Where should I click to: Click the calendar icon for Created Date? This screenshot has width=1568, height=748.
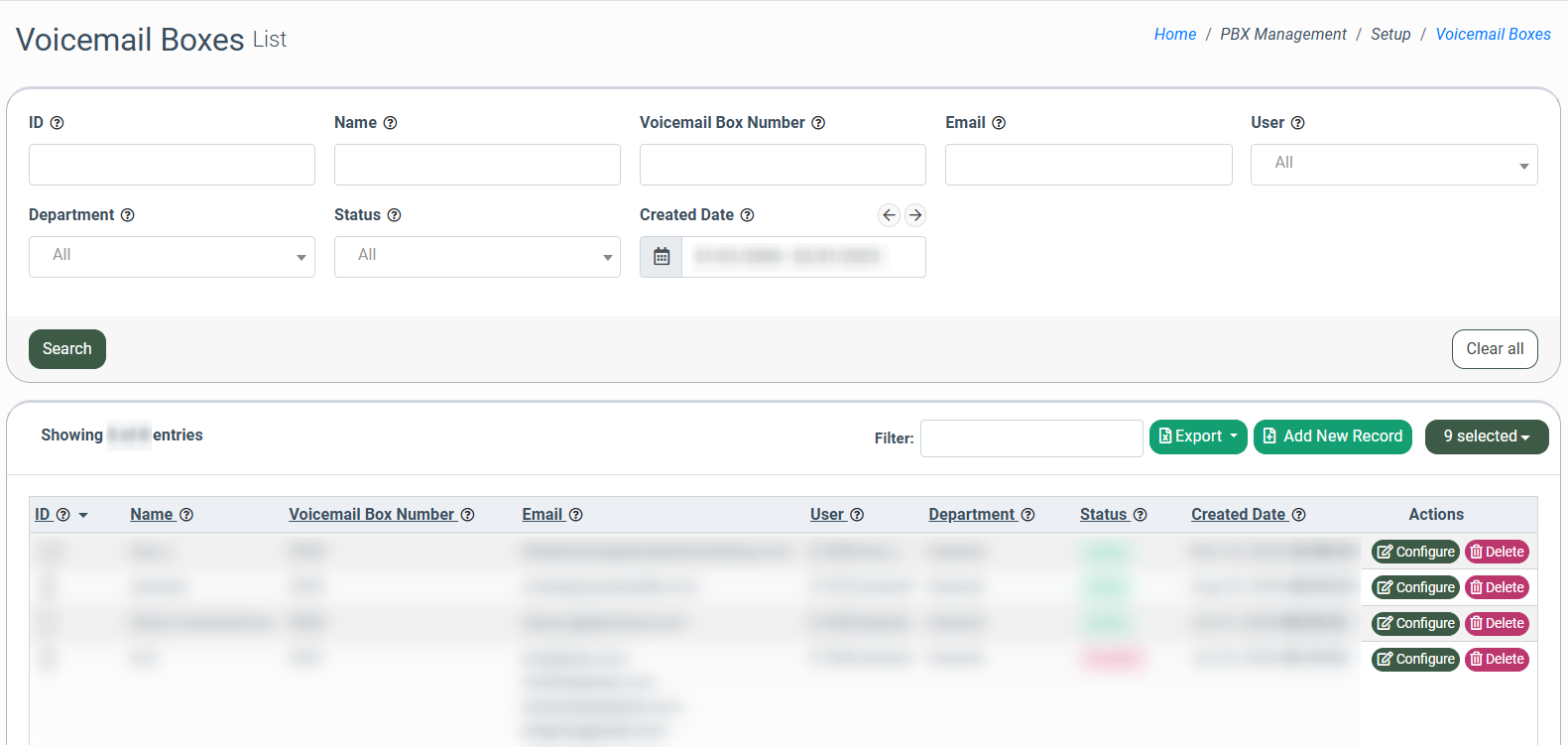[662, 257]
